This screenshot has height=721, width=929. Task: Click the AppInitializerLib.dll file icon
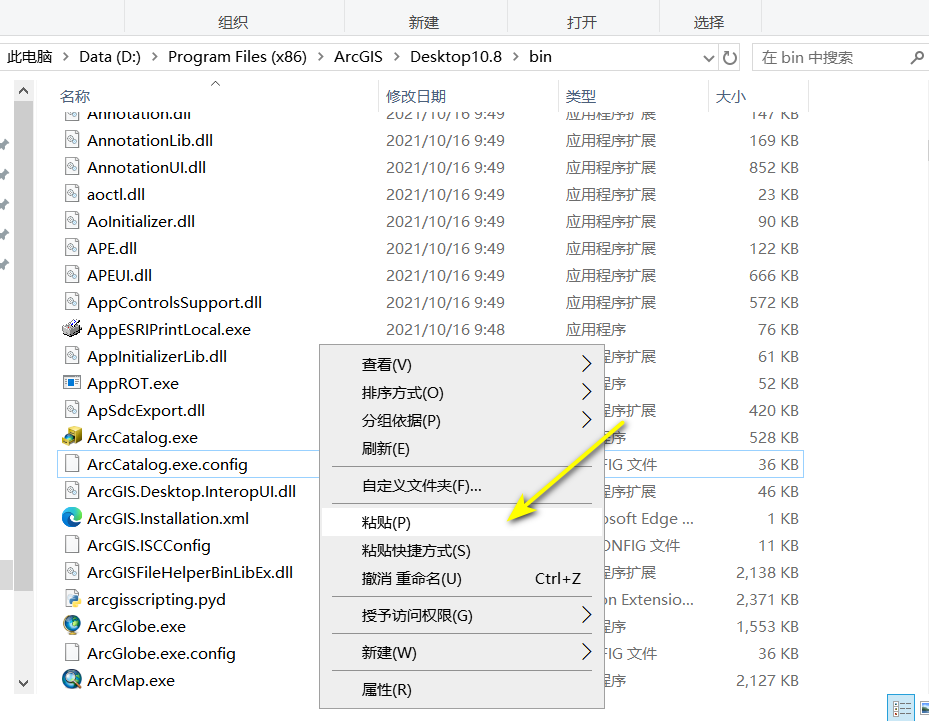click(72, 355)
